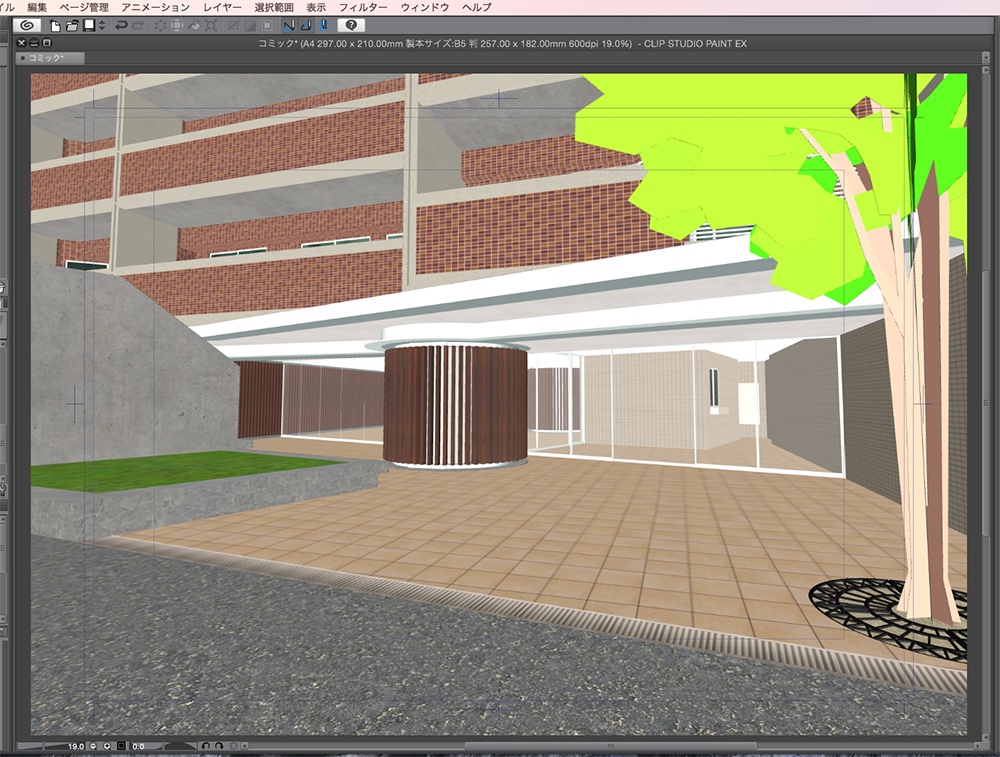Rotate the canvas left using the rotate icon
This screenshot has height=757, width=1000.
click(x=208, y=746)
